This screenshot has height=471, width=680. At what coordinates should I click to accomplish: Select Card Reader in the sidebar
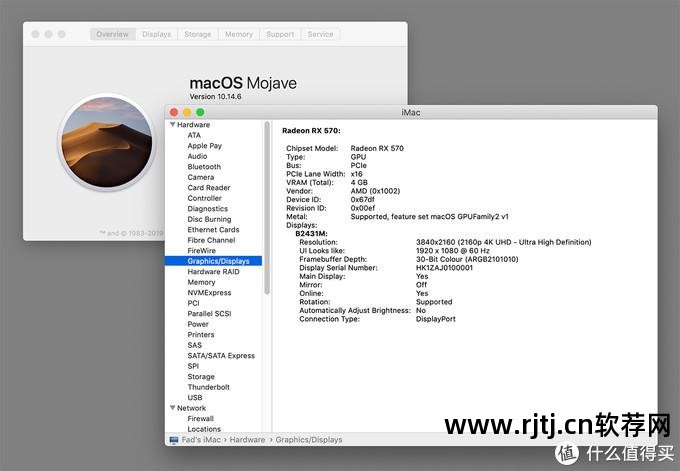209,188
